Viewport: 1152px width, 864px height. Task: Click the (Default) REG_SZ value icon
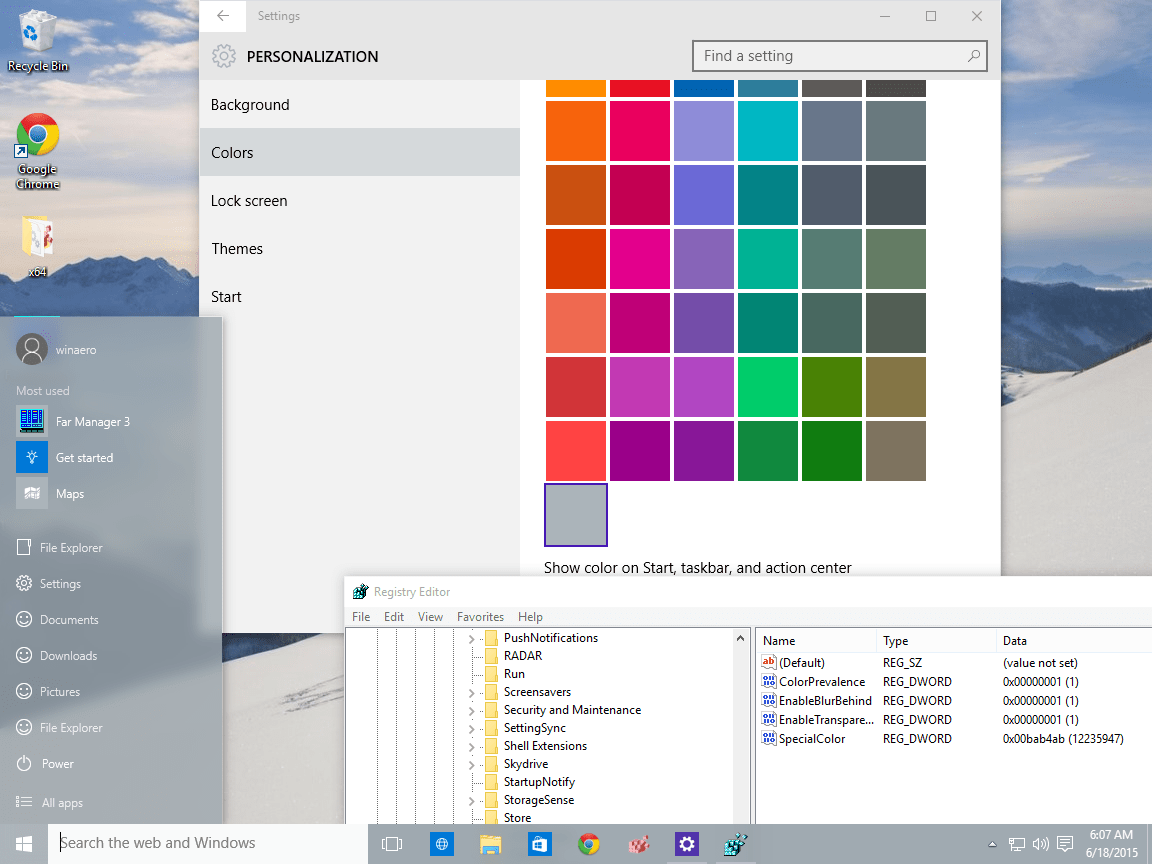coord(767,662)
